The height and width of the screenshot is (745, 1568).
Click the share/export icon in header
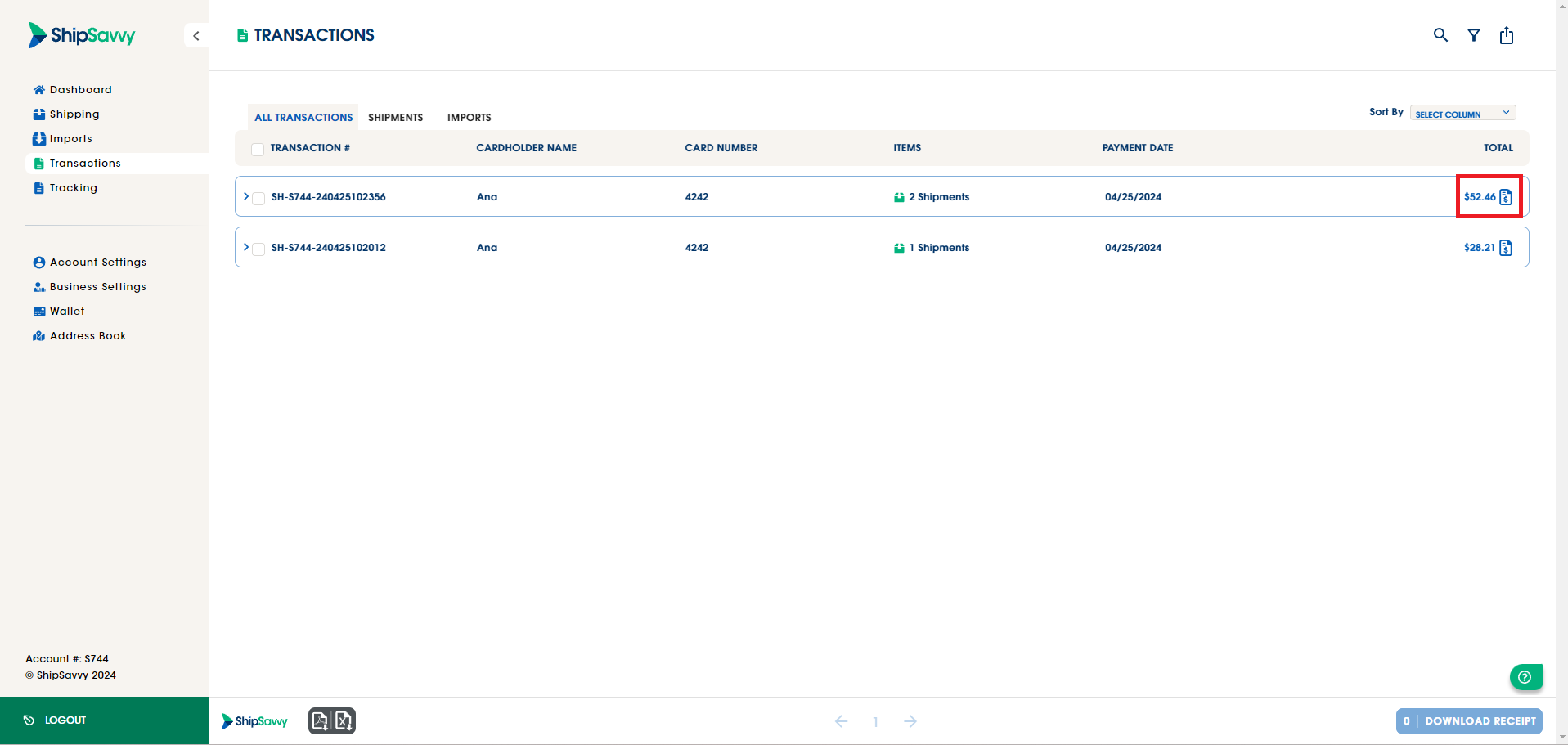coord(1507,35)
